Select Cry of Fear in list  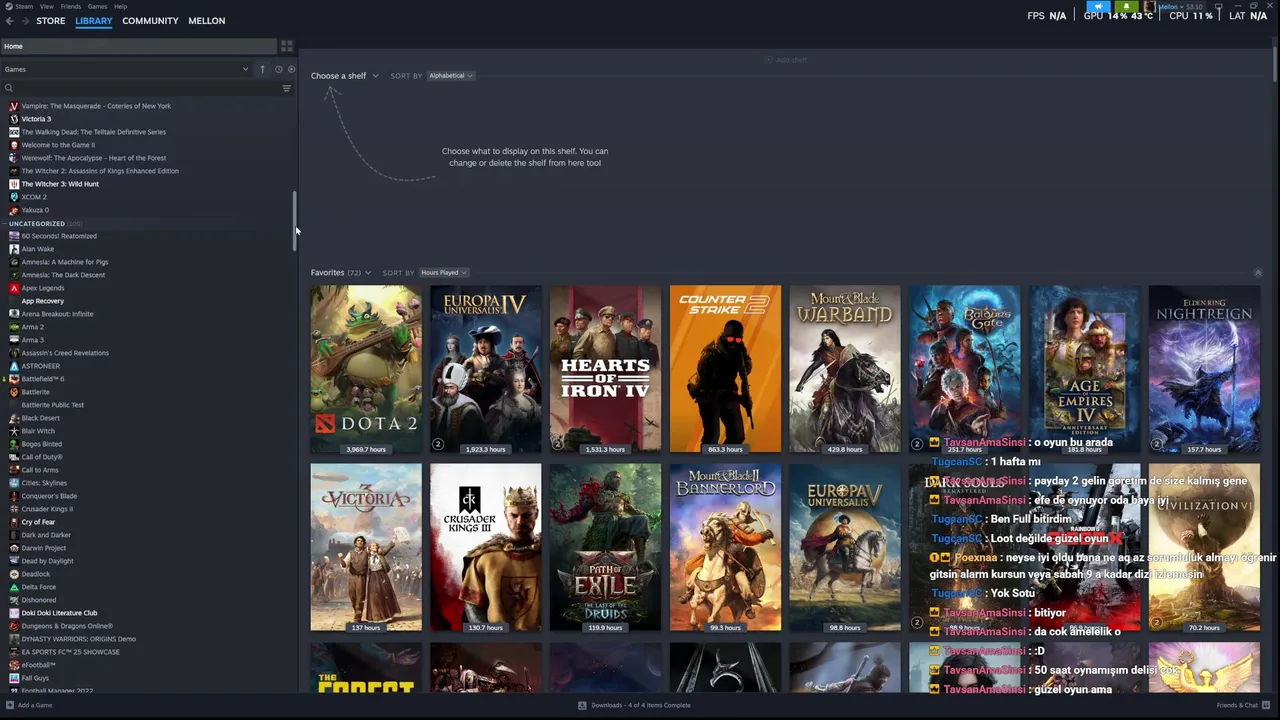[x=38, y=522]
